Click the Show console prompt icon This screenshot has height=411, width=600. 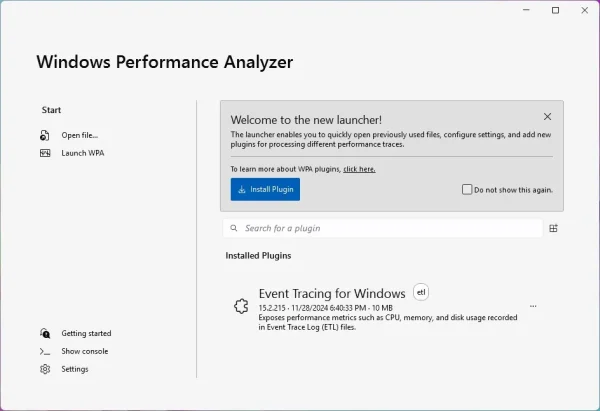click(45, 351)
